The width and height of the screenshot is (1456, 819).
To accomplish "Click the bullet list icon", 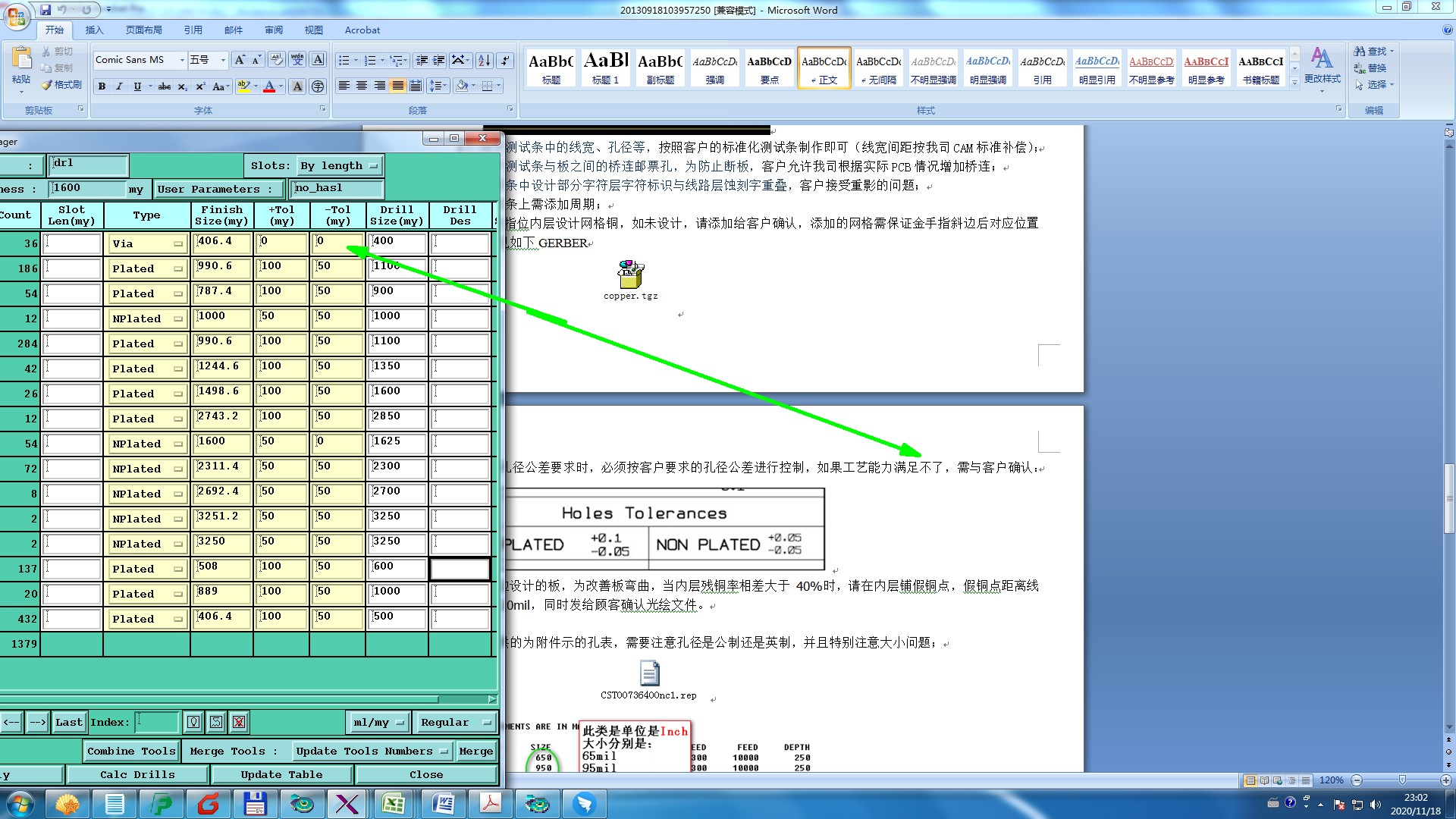I will (344, 60).
